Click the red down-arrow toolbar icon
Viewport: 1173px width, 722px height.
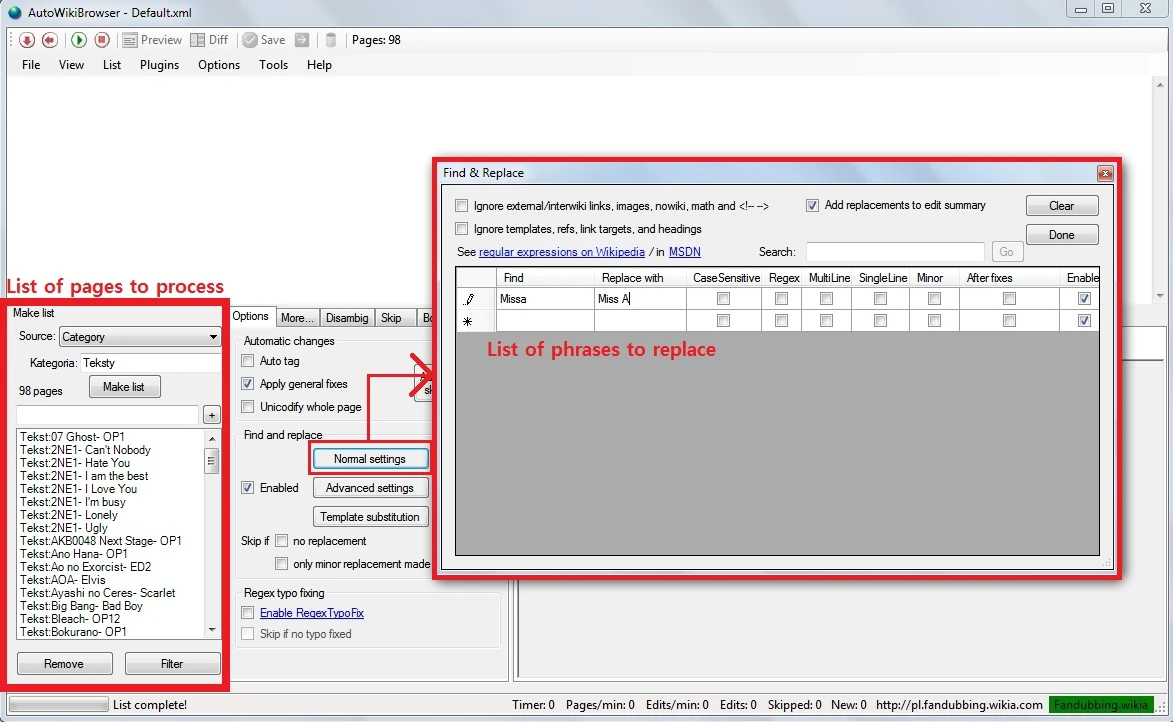27,40
